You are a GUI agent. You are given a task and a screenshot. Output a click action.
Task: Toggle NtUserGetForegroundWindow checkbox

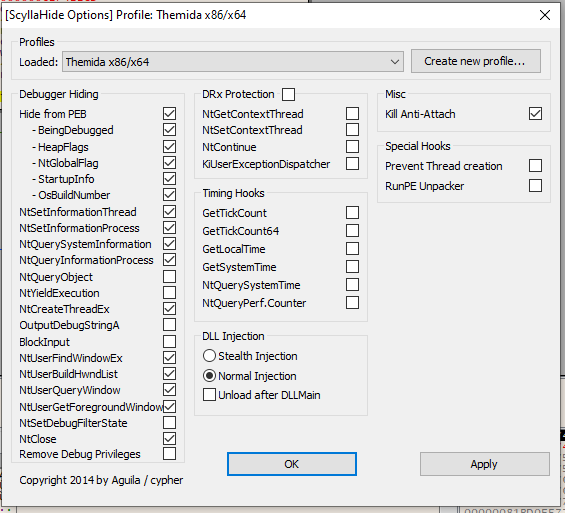[169, 407]
